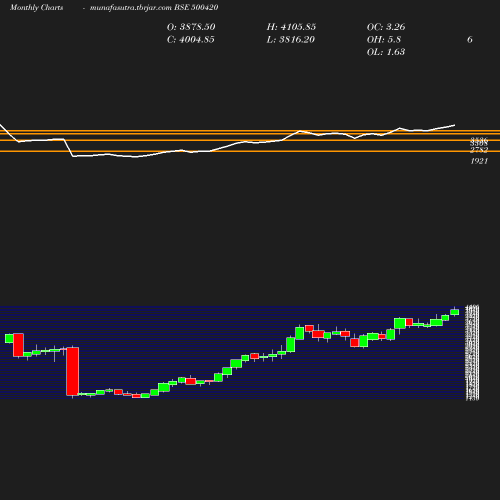
Task: Click the '1921' price level label
Action: (x=479, y=161)
